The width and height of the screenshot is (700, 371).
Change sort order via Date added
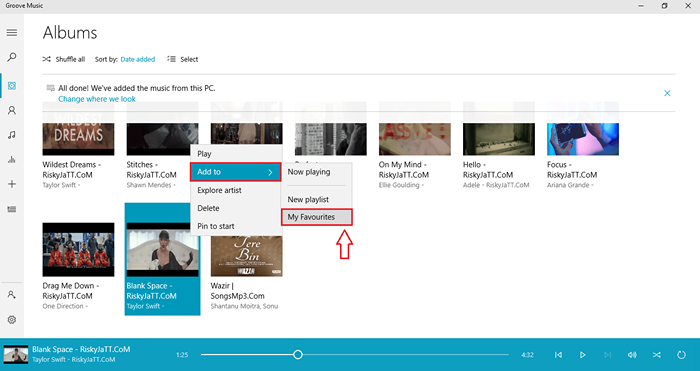click(x=138, y=59)
